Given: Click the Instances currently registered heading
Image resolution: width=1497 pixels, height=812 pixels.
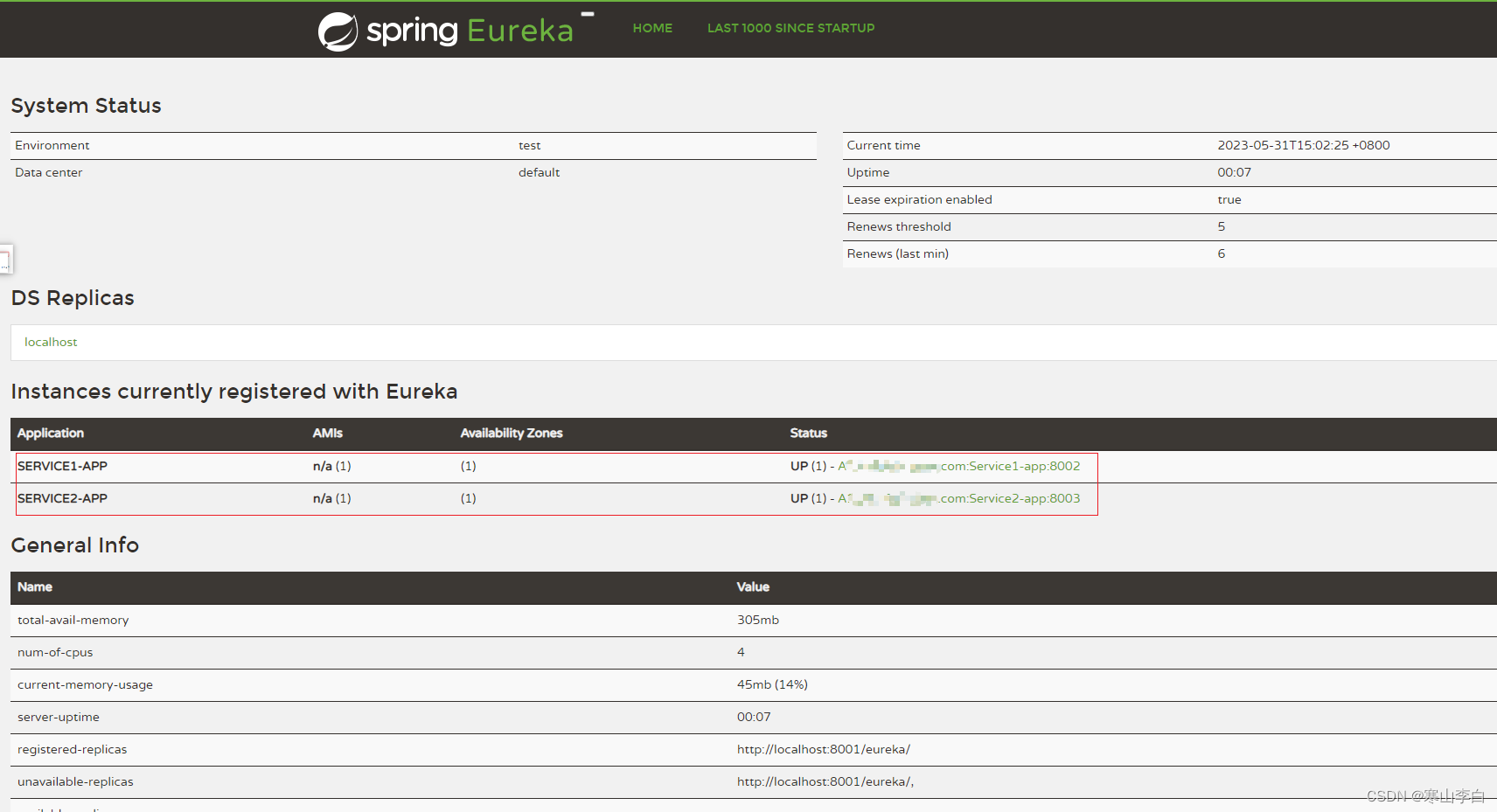Looking at the screenshot, I should pos(234,392).
